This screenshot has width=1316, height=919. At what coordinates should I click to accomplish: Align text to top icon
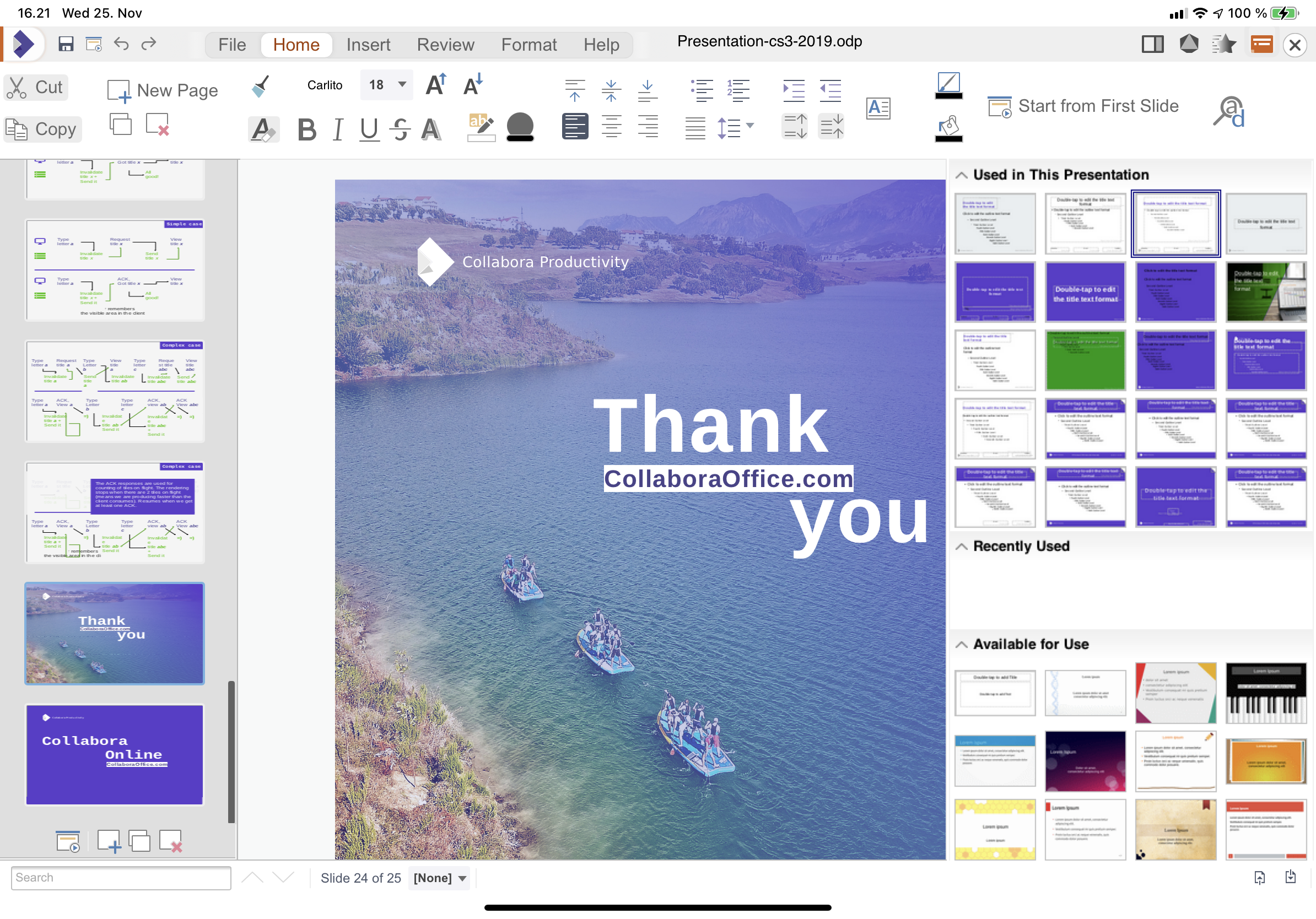point(575,90)
